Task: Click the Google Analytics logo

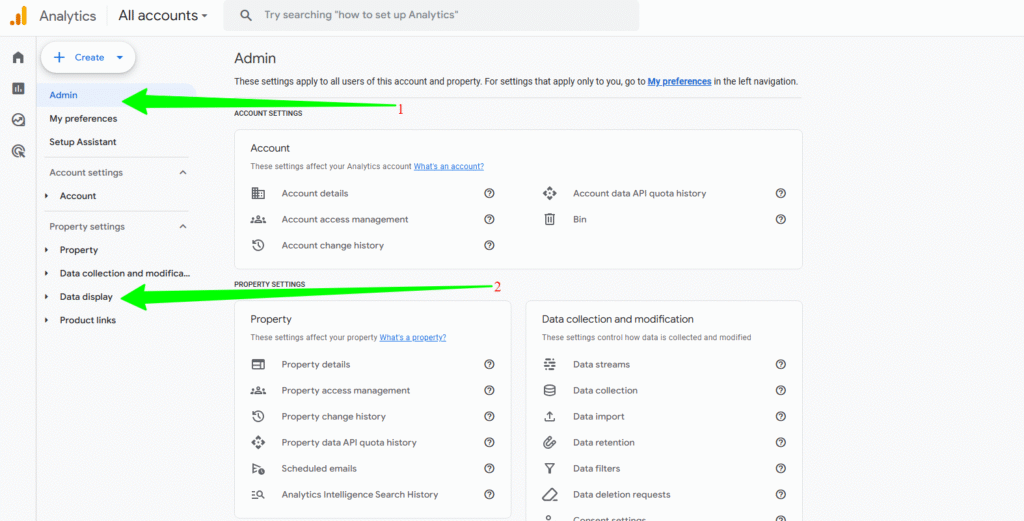Action: click(18, 16)
